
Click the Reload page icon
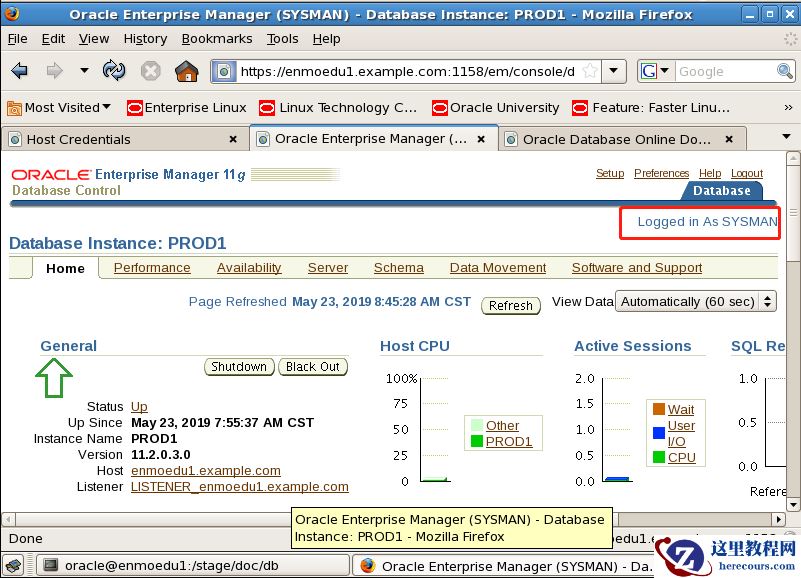[114, 71]
